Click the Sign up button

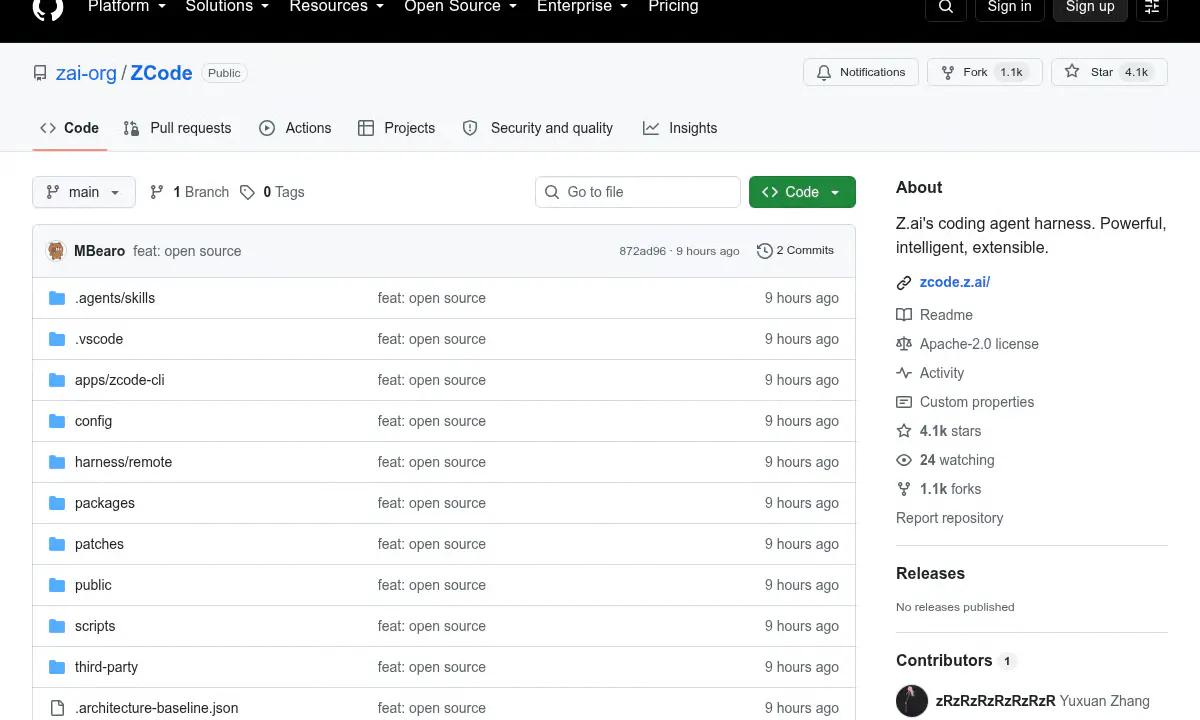coord(1090,7)
